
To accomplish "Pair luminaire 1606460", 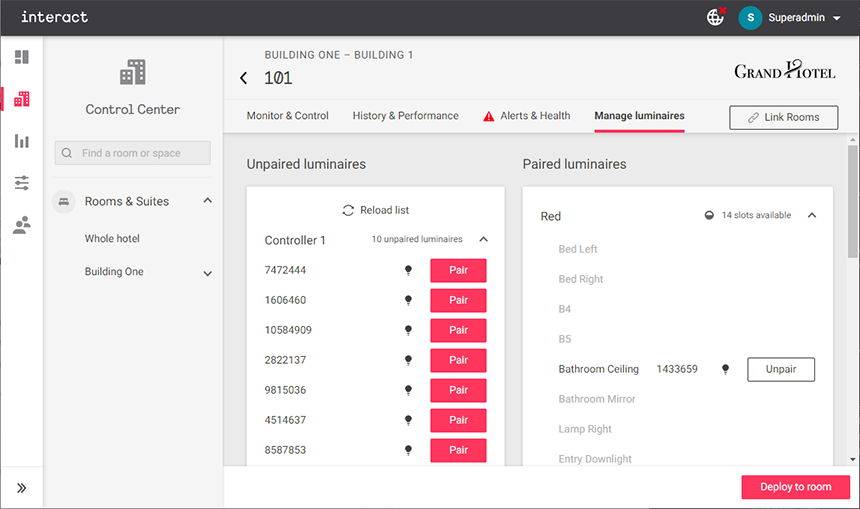I will pos(458,300).
